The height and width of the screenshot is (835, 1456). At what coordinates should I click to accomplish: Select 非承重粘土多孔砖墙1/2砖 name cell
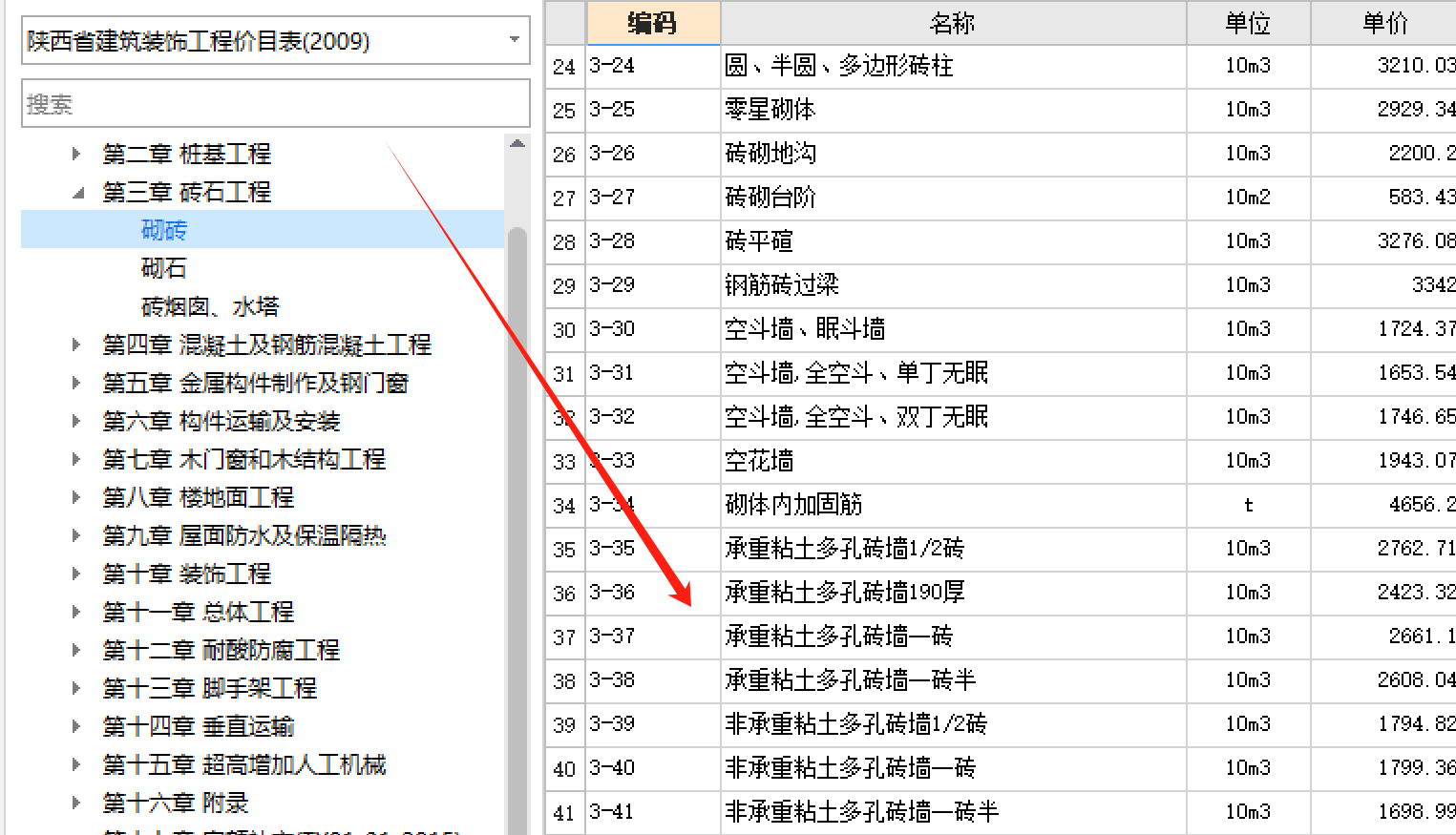953,724
